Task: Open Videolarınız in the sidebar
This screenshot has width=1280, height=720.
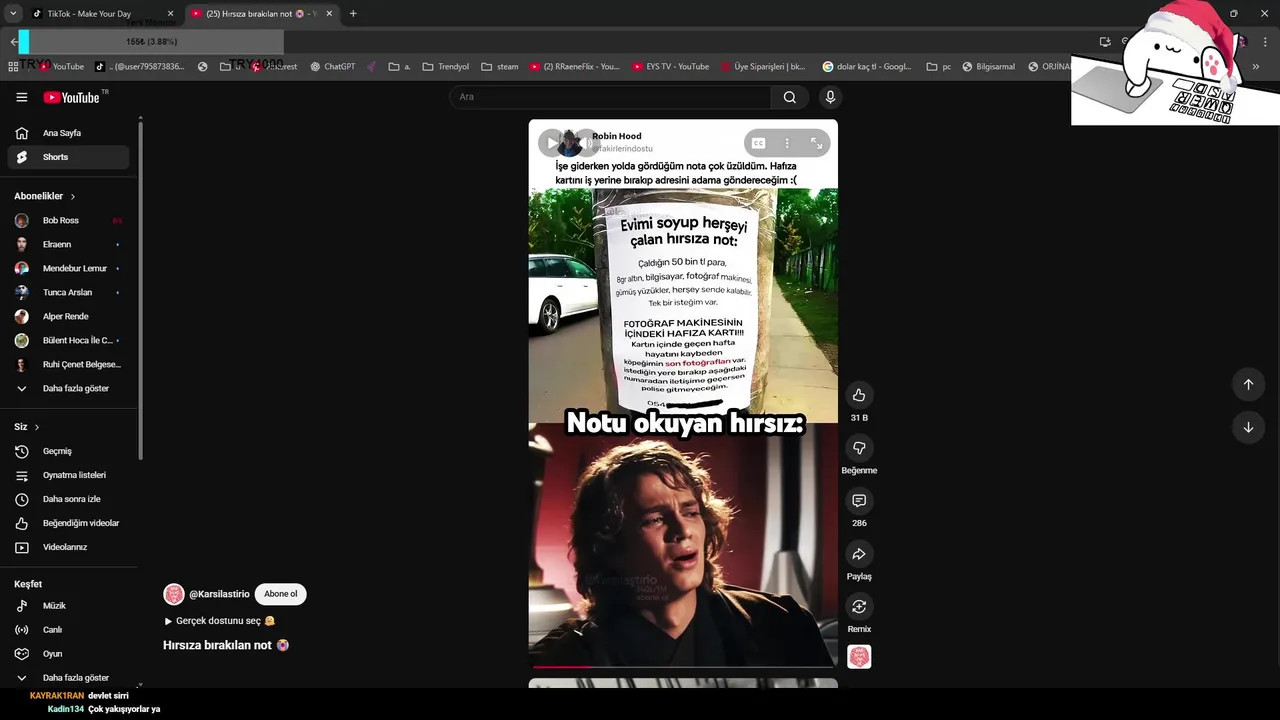Action: 68,547
